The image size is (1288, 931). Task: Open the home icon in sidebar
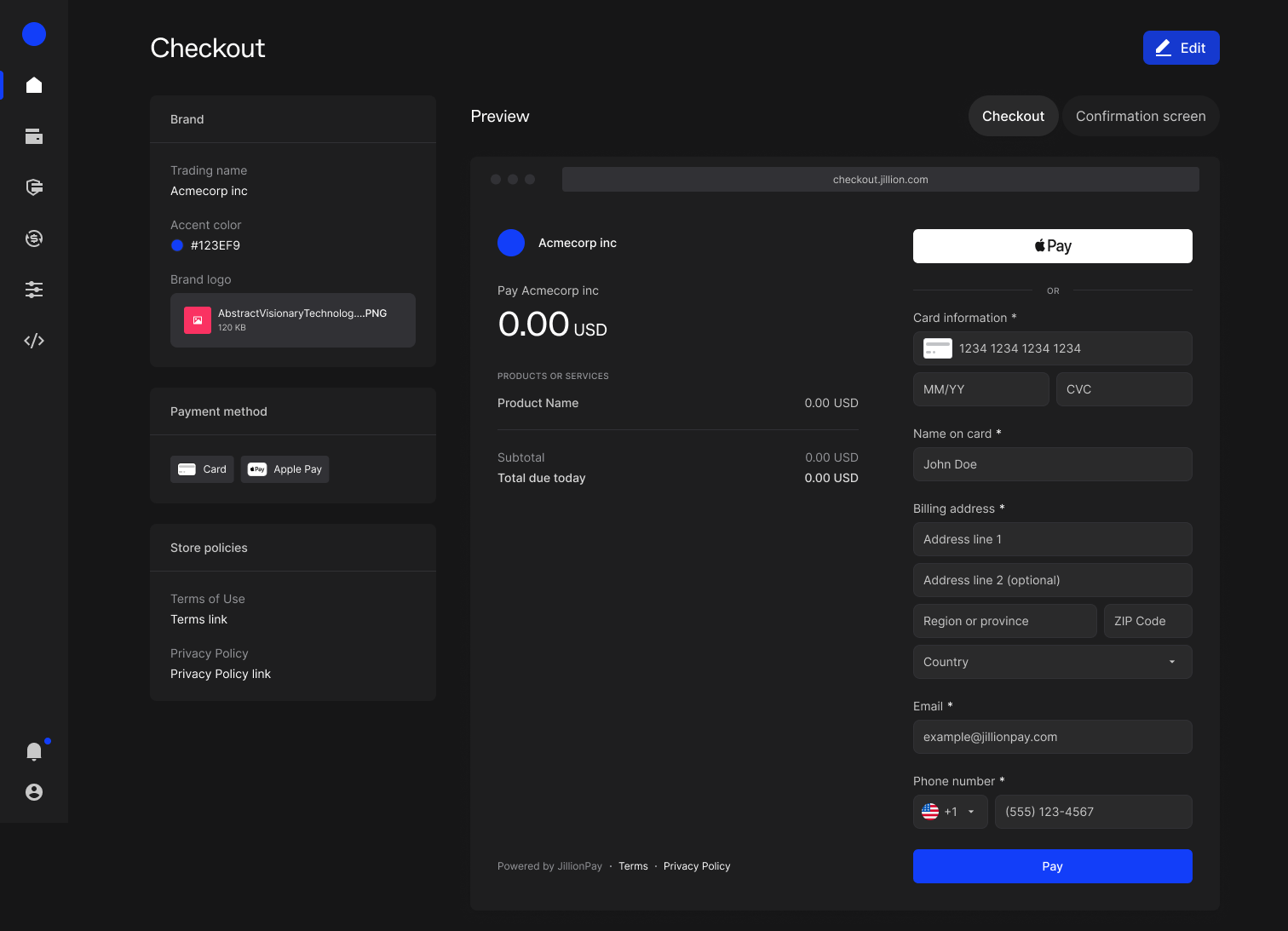coord(34,85)
